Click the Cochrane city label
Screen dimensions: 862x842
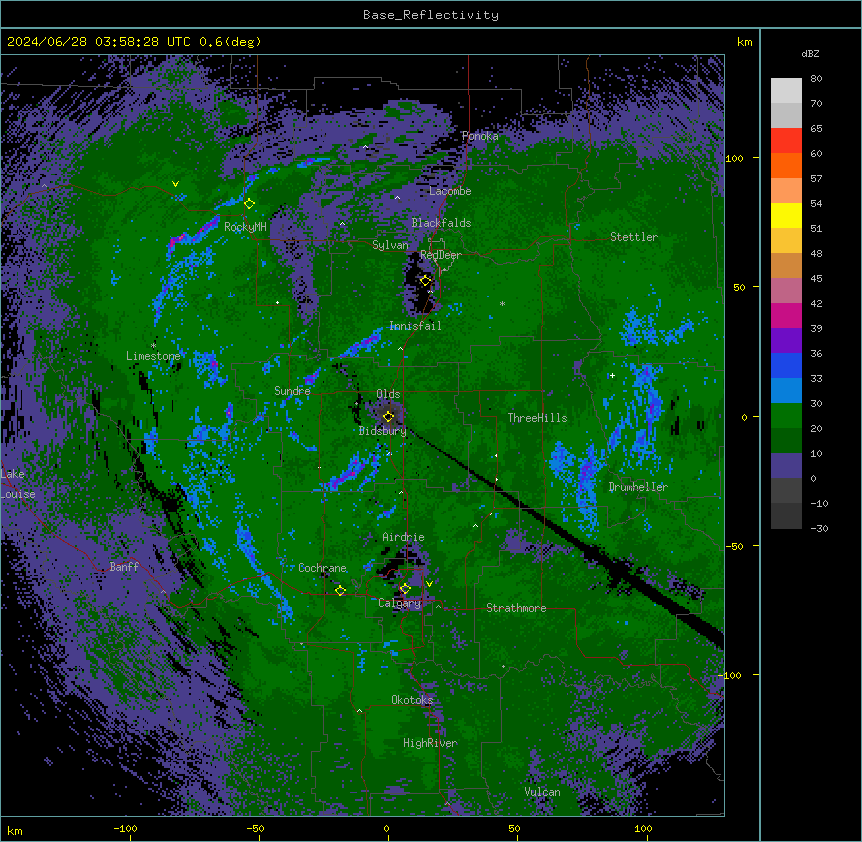[322, 568]
